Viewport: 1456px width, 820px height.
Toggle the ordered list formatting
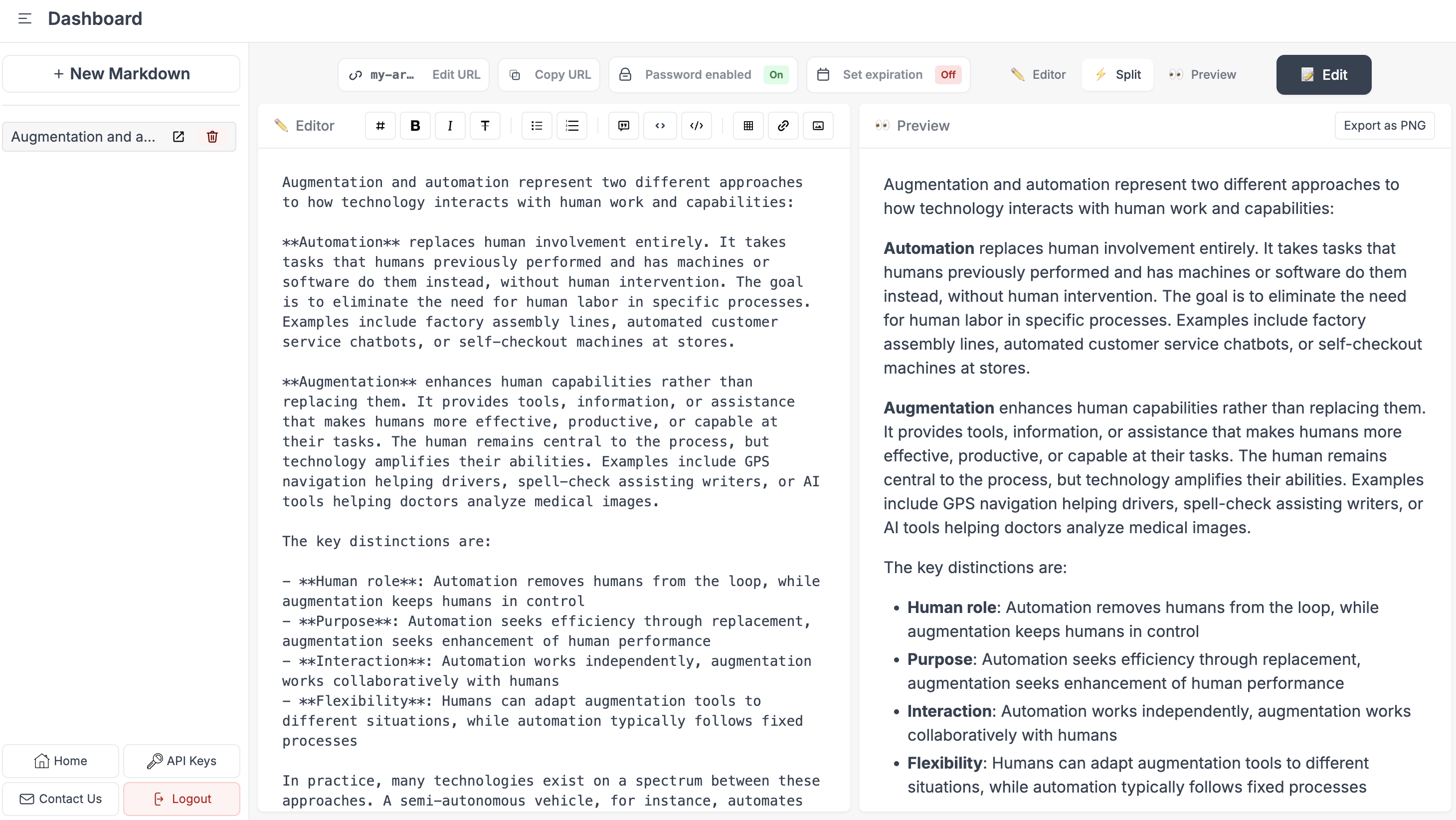(x=572, y=126)
